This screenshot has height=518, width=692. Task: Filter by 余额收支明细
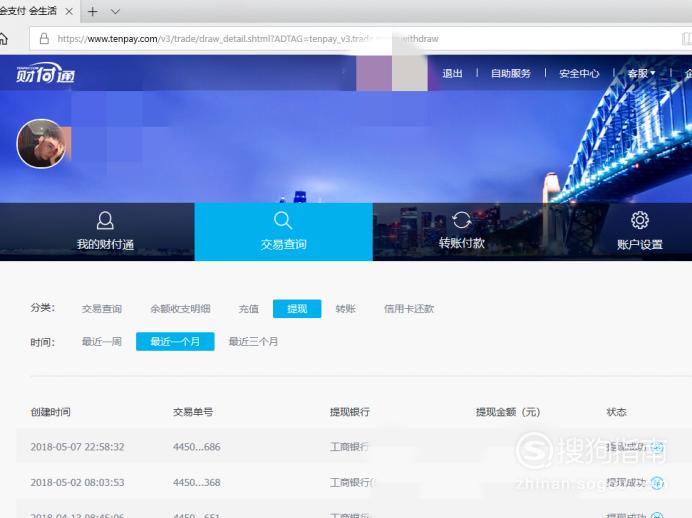(180, 309)
